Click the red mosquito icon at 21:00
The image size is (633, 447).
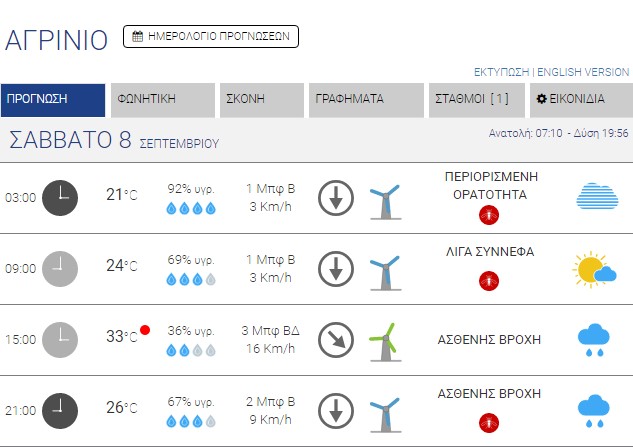(x=489, y=422)
